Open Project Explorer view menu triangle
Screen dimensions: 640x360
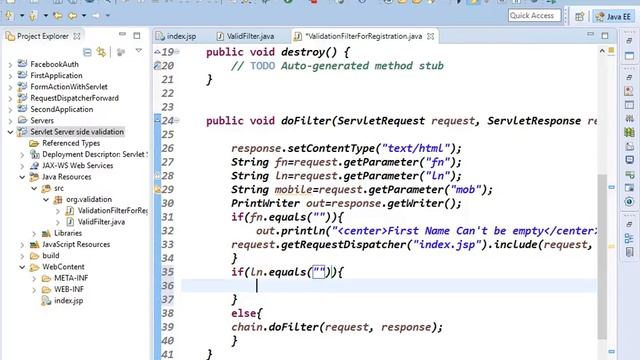[x=139, y=51]
